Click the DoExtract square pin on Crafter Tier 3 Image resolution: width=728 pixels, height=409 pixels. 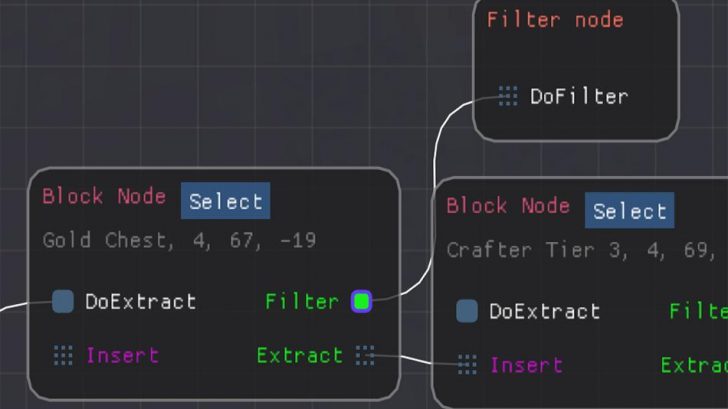(467, 311)
